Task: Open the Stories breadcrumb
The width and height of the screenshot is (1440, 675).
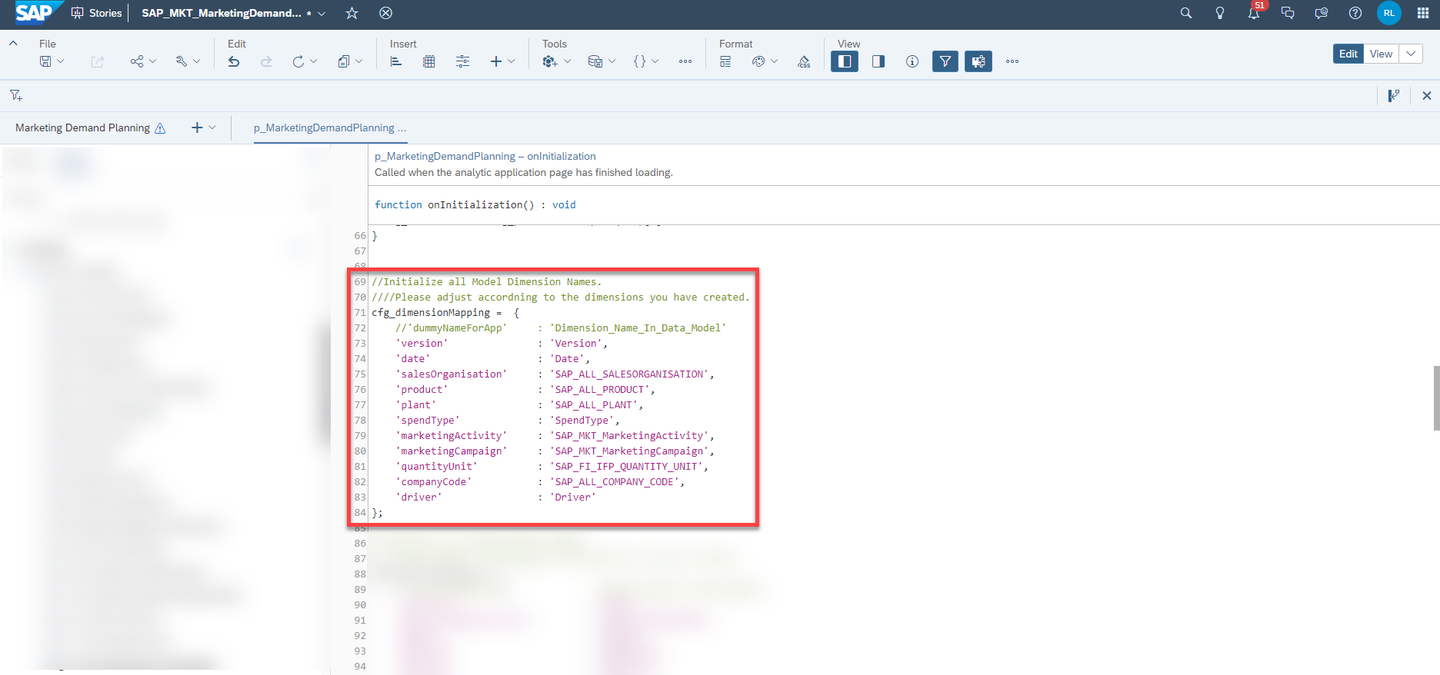Action: [x=97, y=13]
